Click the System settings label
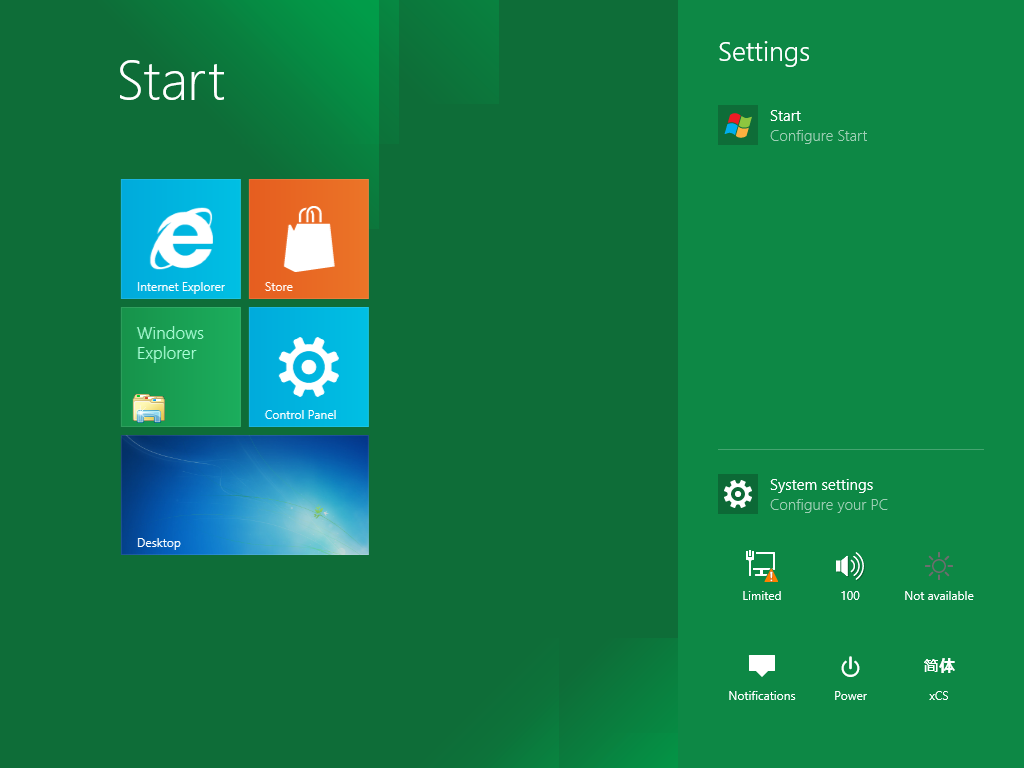 point(822,485)
